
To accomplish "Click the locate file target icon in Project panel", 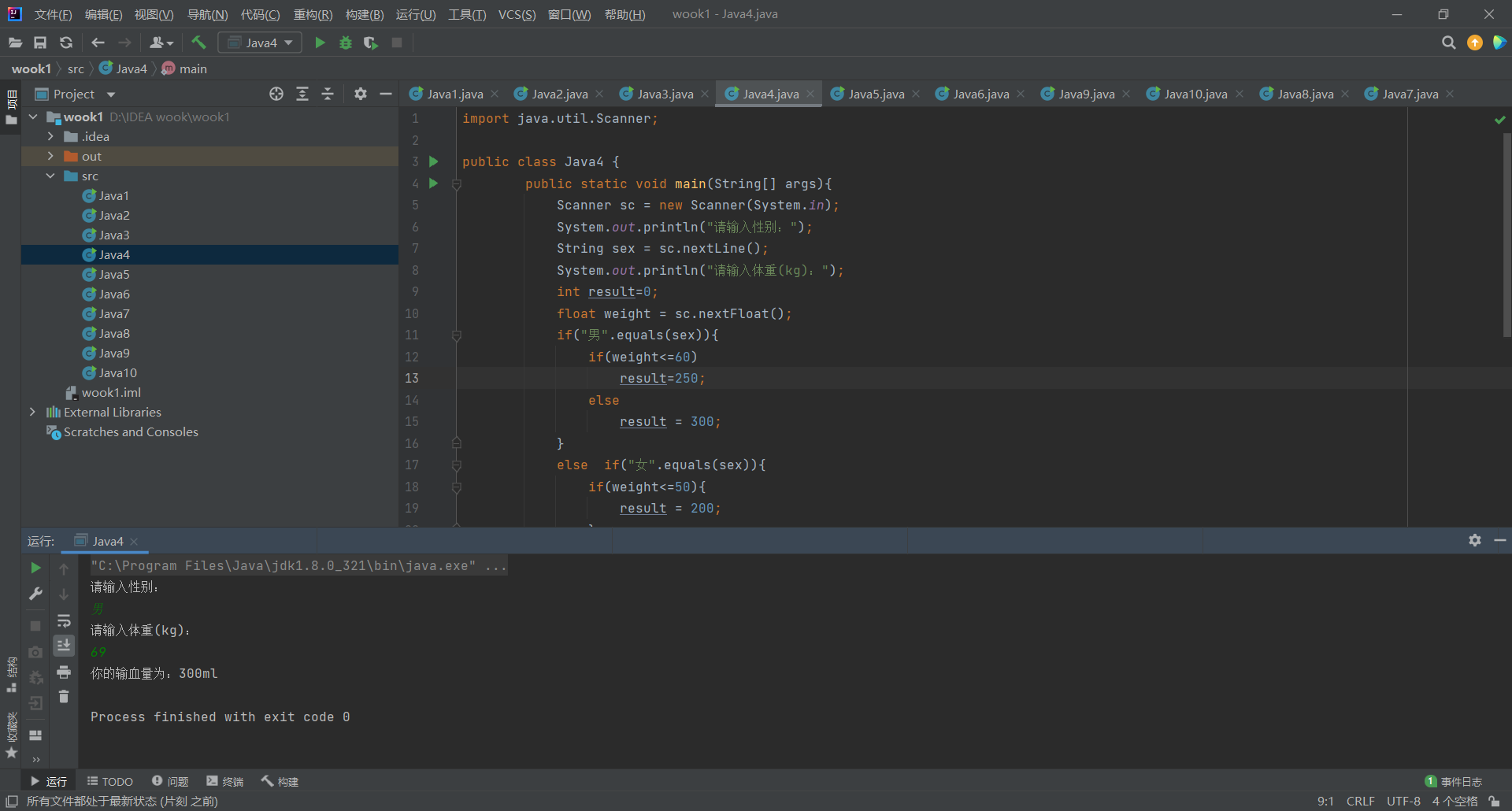I will pos(276,94).
